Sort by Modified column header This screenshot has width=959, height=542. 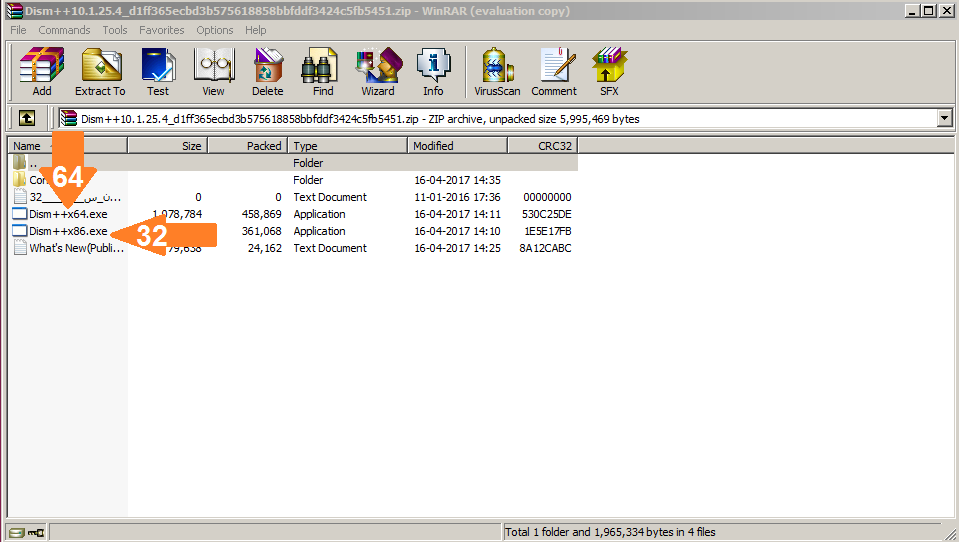click(457, 146)
